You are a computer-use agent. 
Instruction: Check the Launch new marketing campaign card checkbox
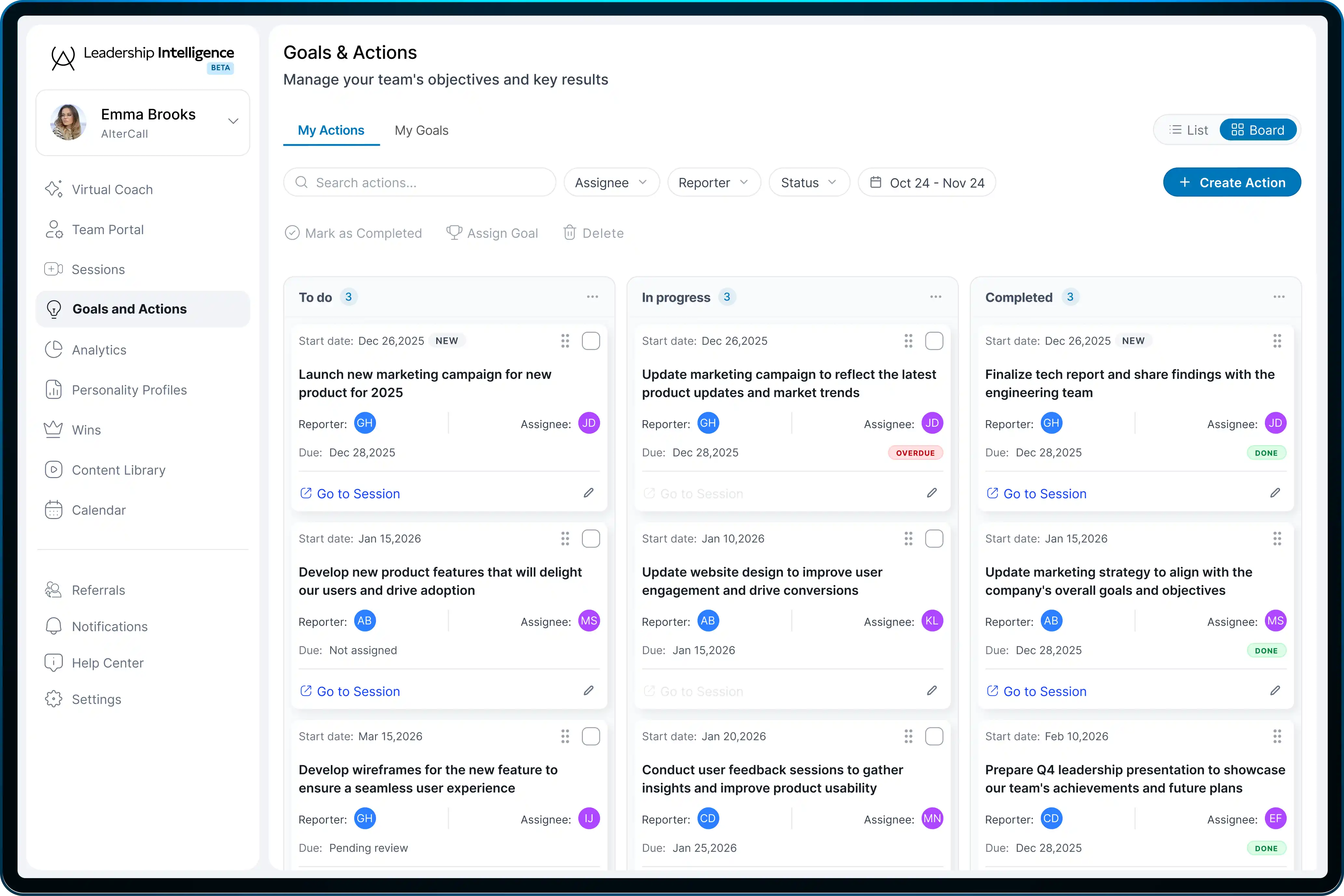click(591, 341)
